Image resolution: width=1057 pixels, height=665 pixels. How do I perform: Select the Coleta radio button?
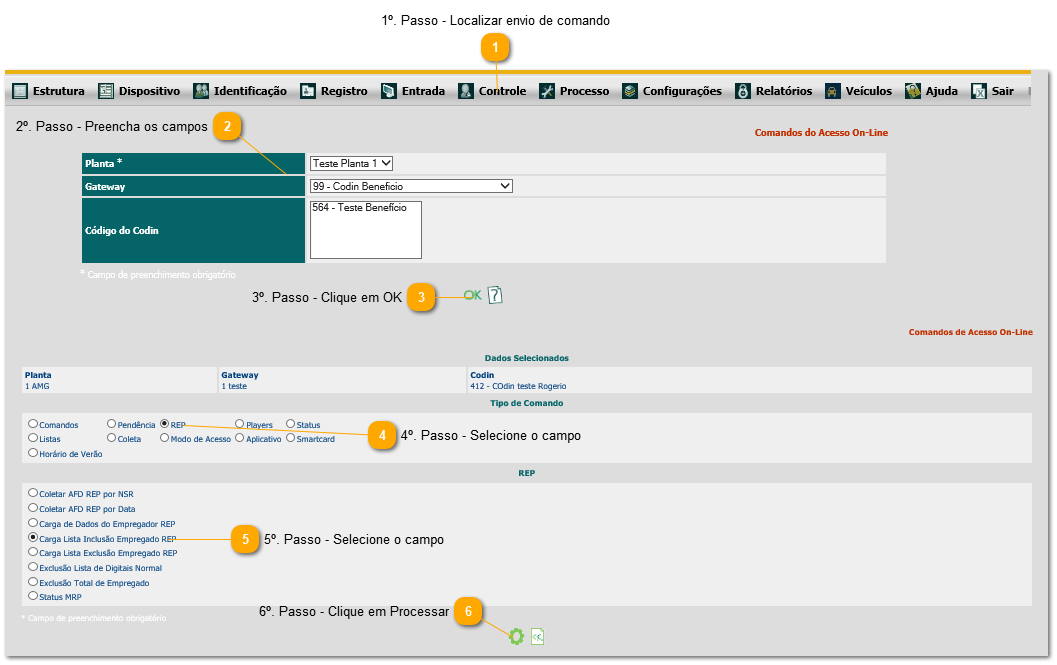pos(111,438)
